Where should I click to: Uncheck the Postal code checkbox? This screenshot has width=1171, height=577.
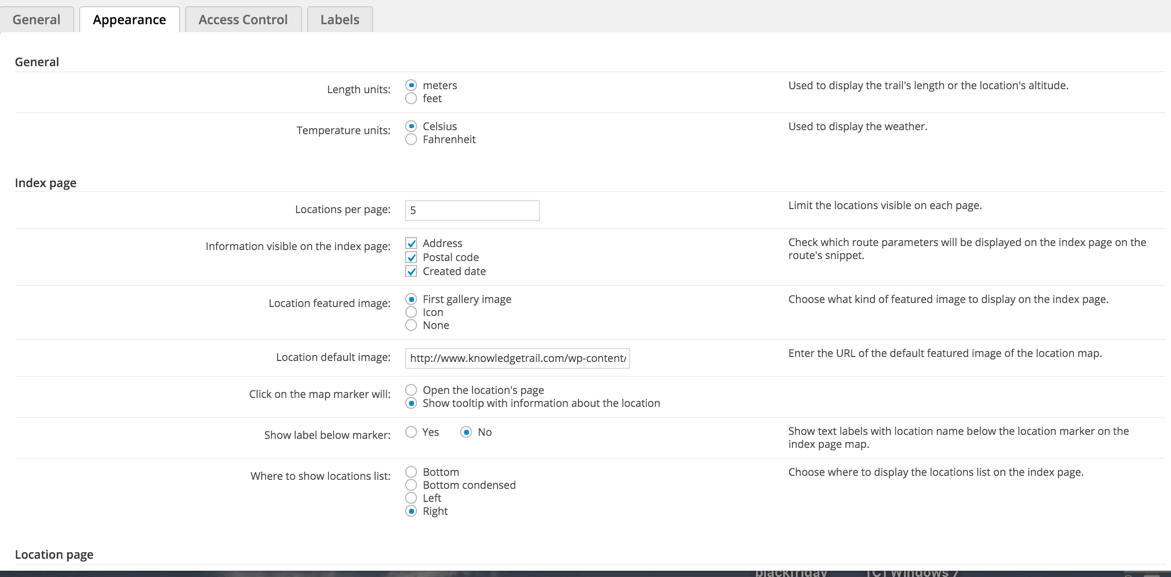[x=411, y=258]
